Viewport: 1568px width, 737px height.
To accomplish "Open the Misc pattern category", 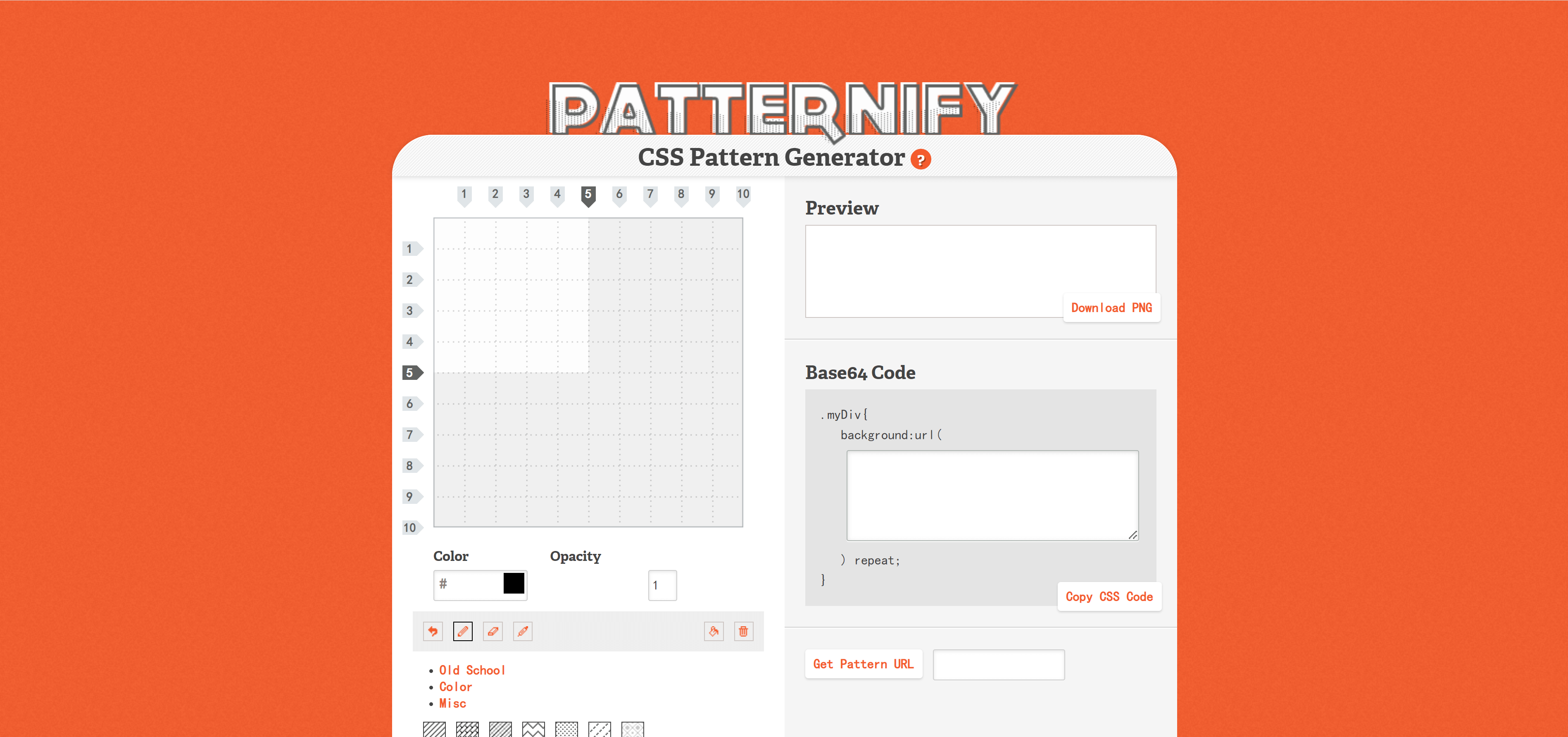I will click(x=452, y=704).
